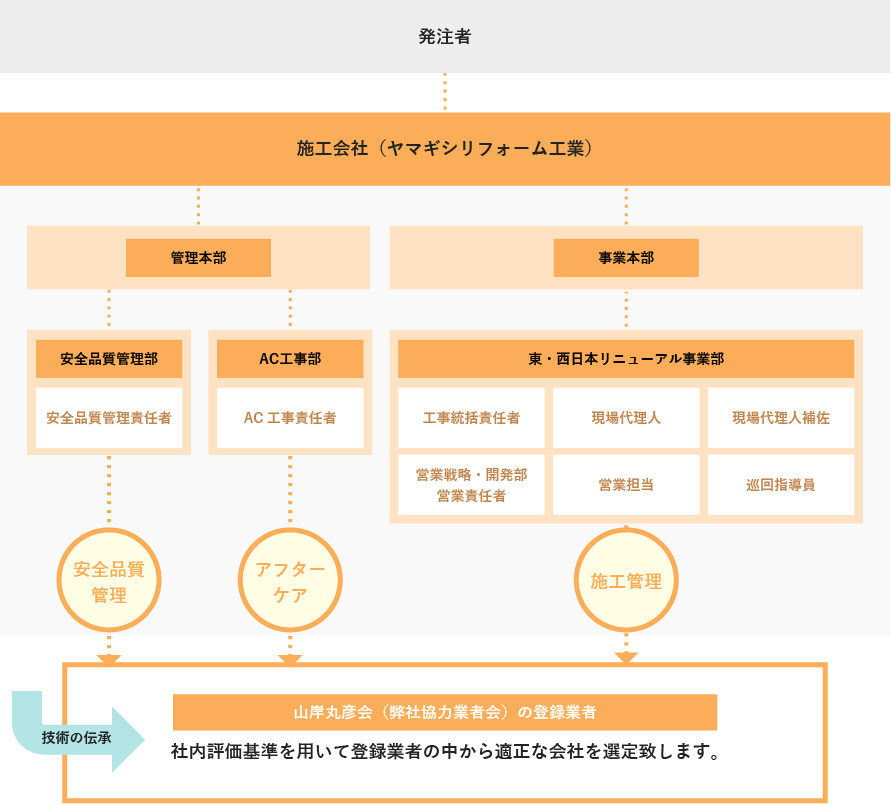
Task: Select the 現場代理人 cell
Action: point(626,418)
